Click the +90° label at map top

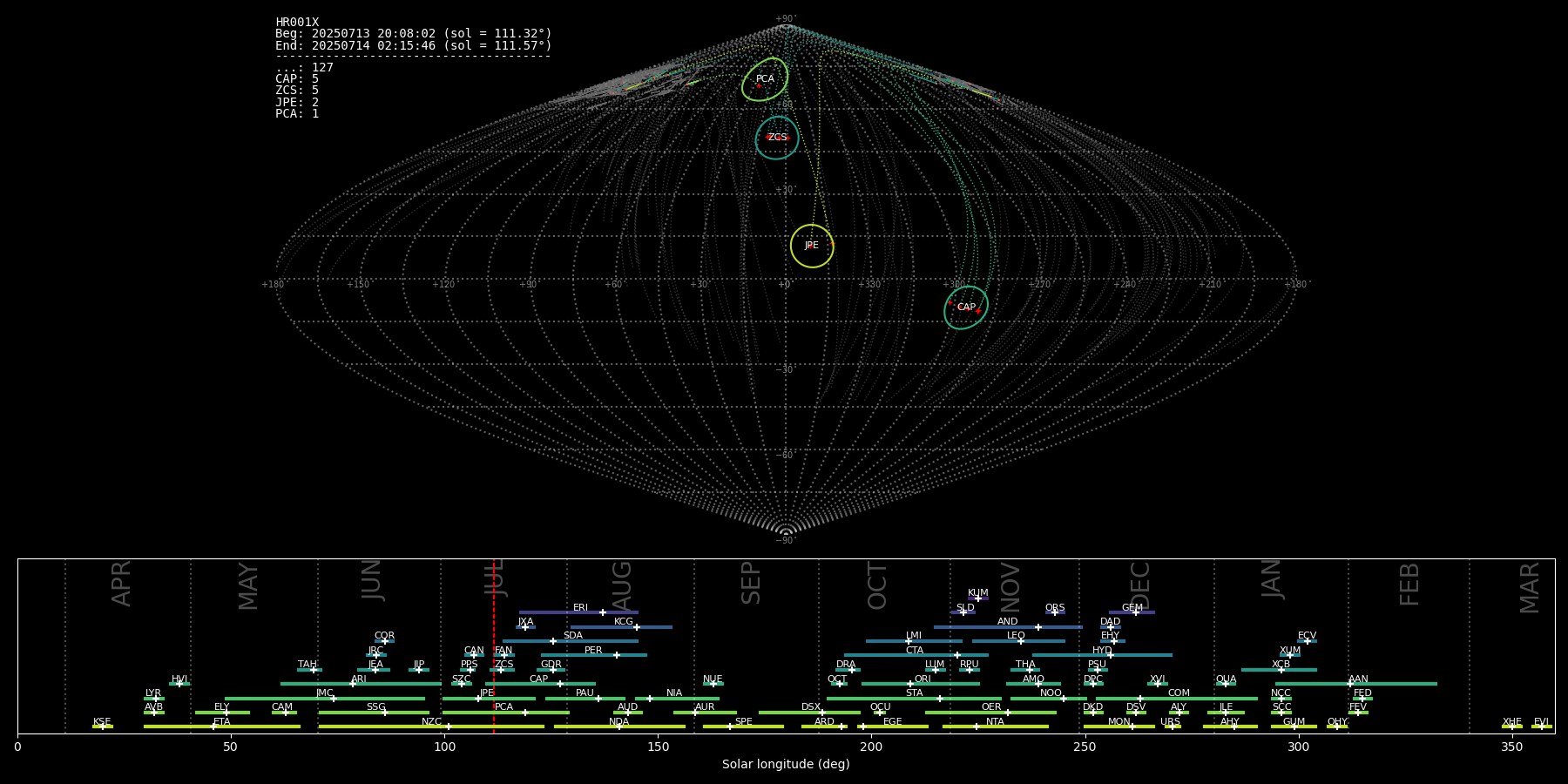pyautogui.click(x=786, y=19)
